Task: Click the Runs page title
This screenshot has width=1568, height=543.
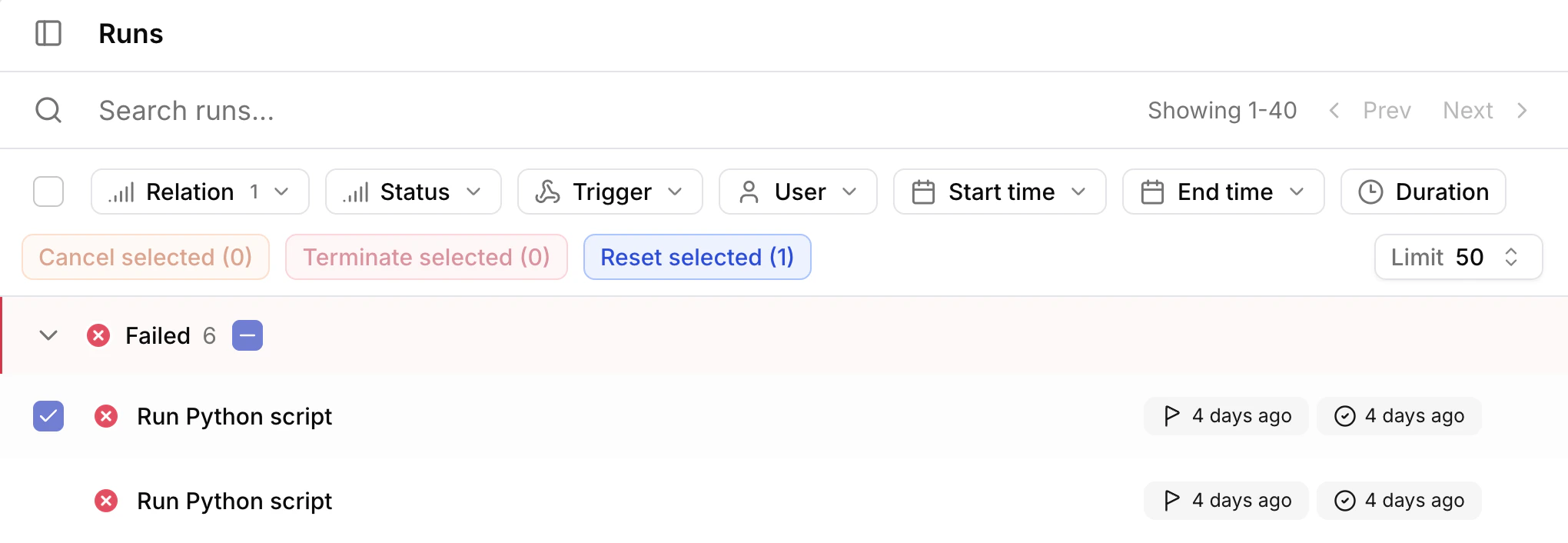Action: [130, 34]
